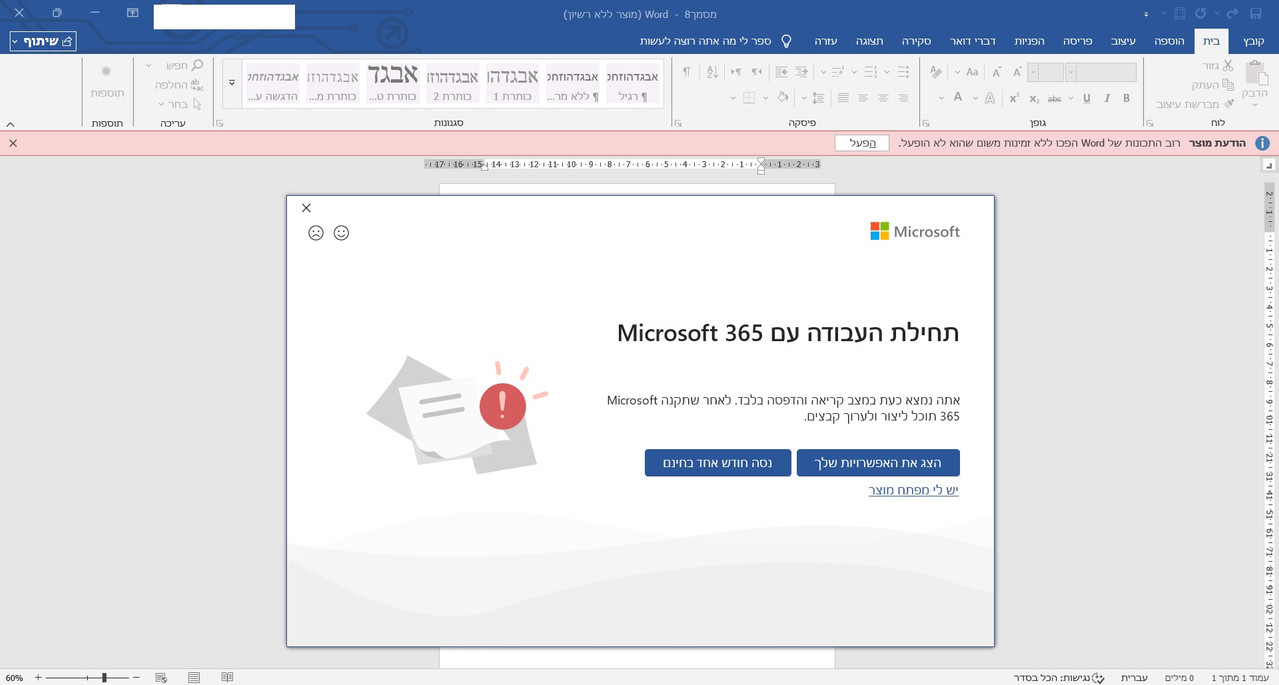1279x685 pixels.
Task: Open the קובץ (File) tab
Action: click(1254, 41)
